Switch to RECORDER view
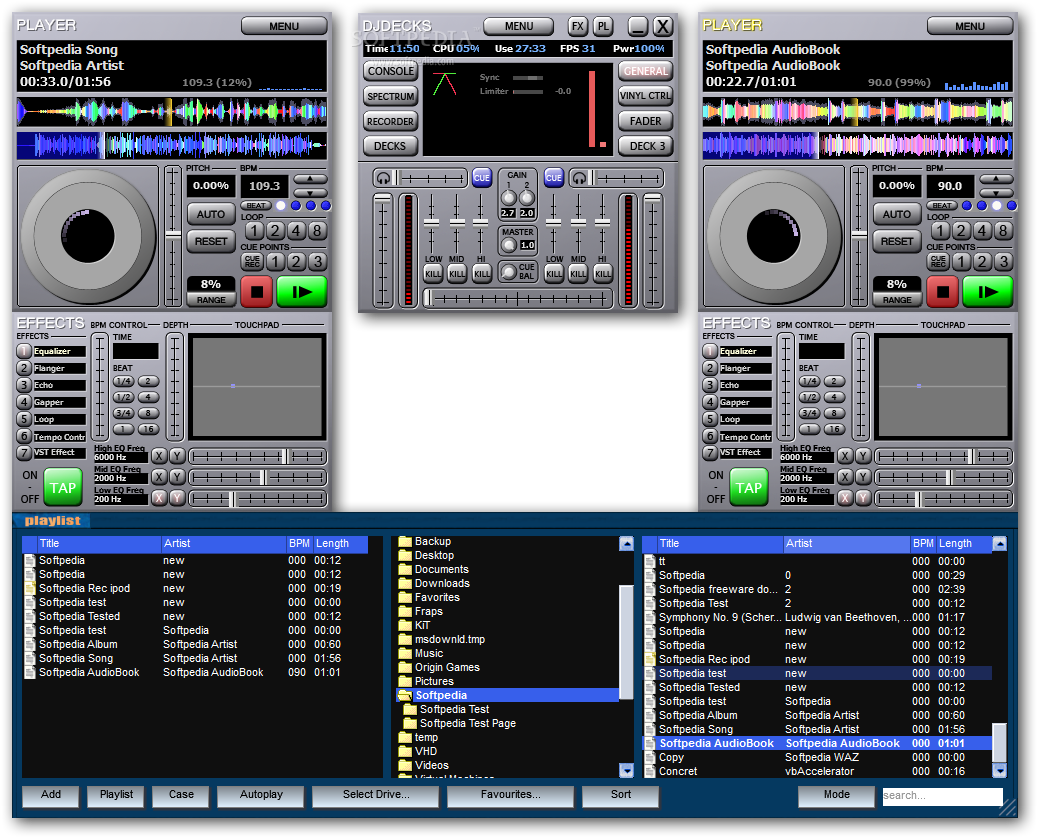This screenshot has height=838, width=1038. tap(391, 121)
